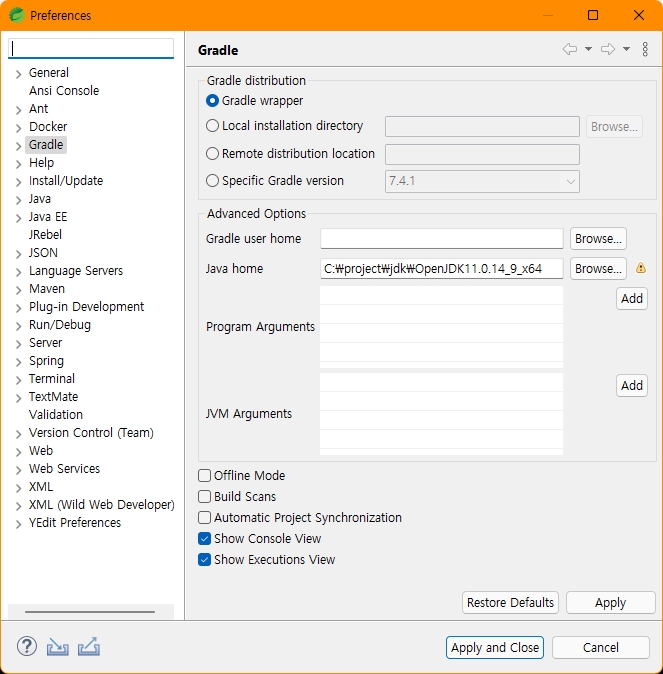Cancel the Preferences dialog
Image resolution: width=663 pixels, height=674 pixels.
pos(601,647)
